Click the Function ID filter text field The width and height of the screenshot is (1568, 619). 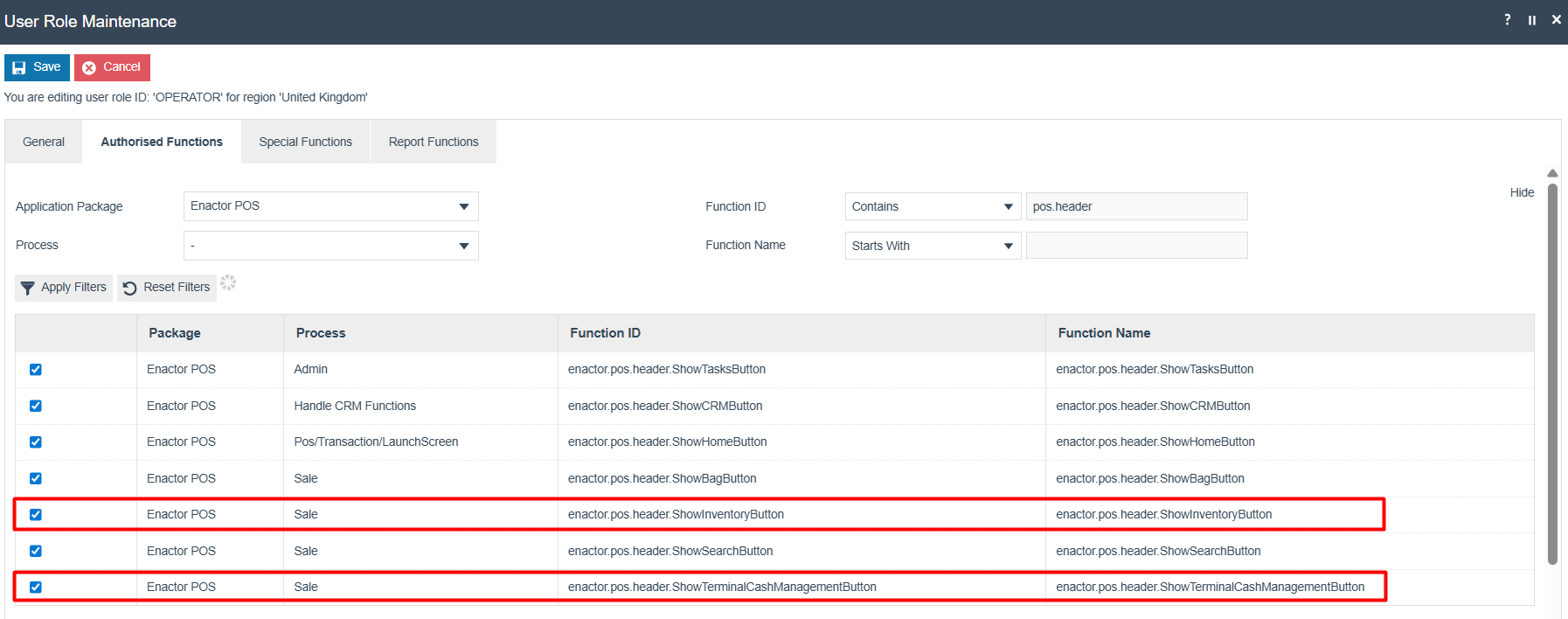click(x=1136, y=206)
